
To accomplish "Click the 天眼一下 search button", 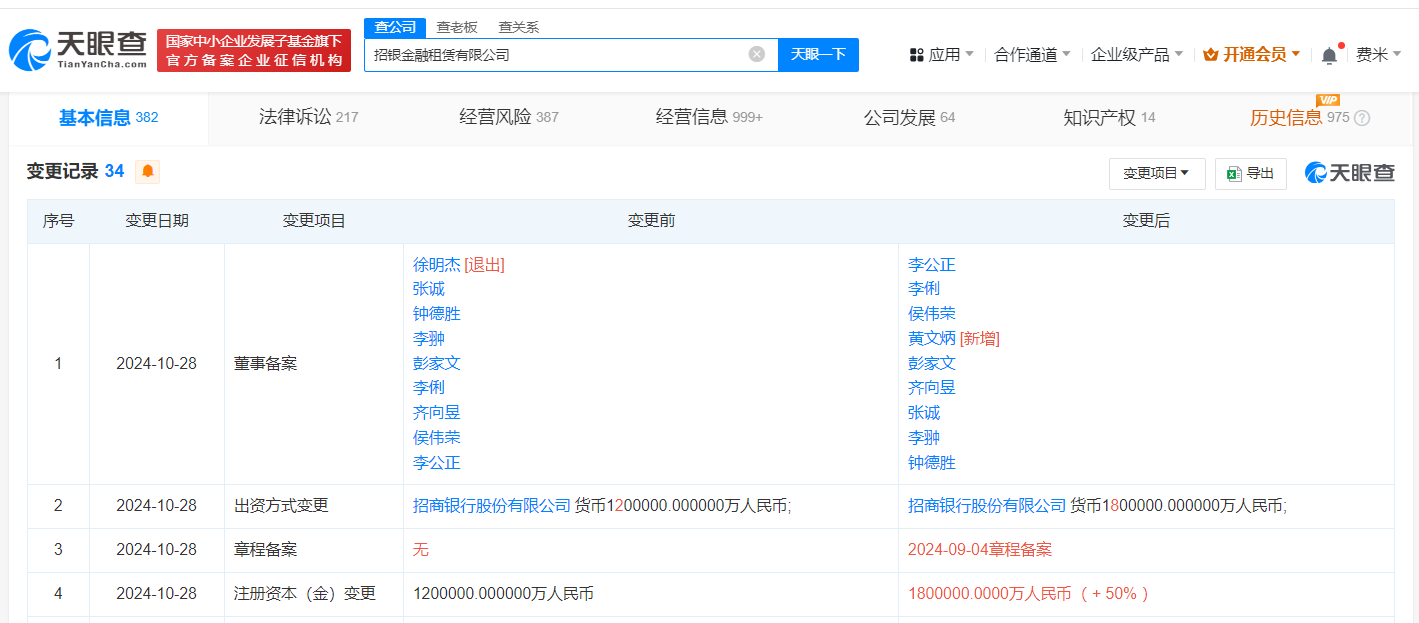I will point(818,55).
